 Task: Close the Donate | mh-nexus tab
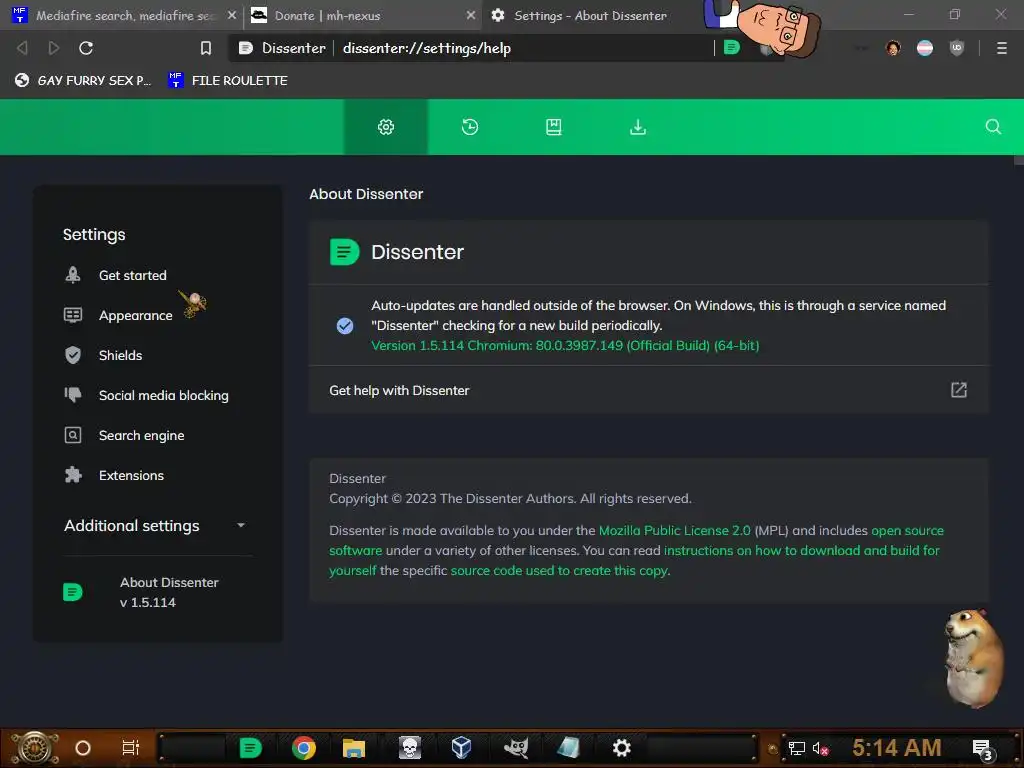[x=471, y=15]
